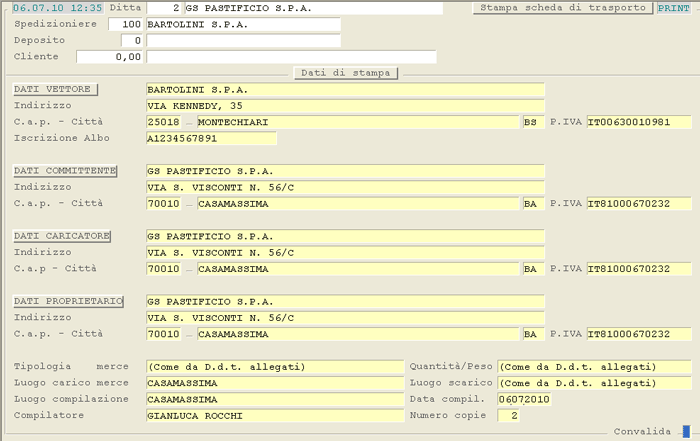
Task: Select the C.a.p. field 25018
Action: pos(163,122)
